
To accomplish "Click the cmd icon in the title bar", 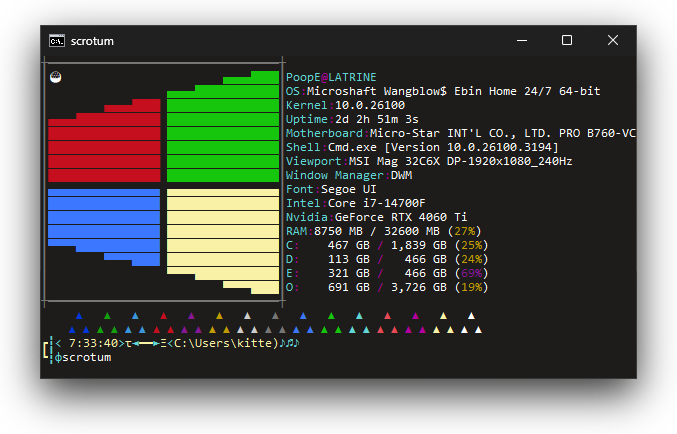I will tap(57, 41).
